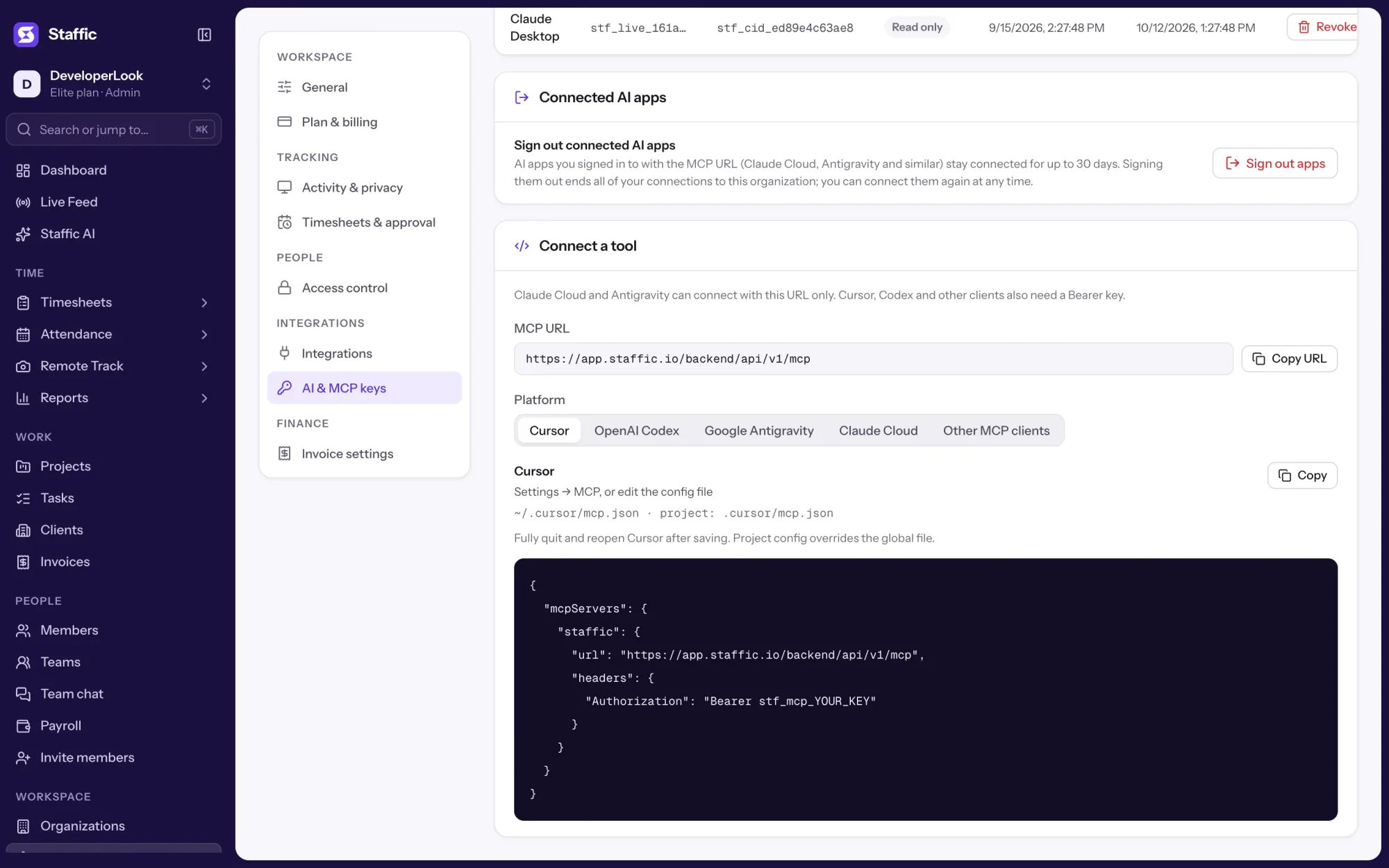The height and width of the screenshot is (868, 1389).
Task: Open Invoice settings
Action: click(364, 453)
